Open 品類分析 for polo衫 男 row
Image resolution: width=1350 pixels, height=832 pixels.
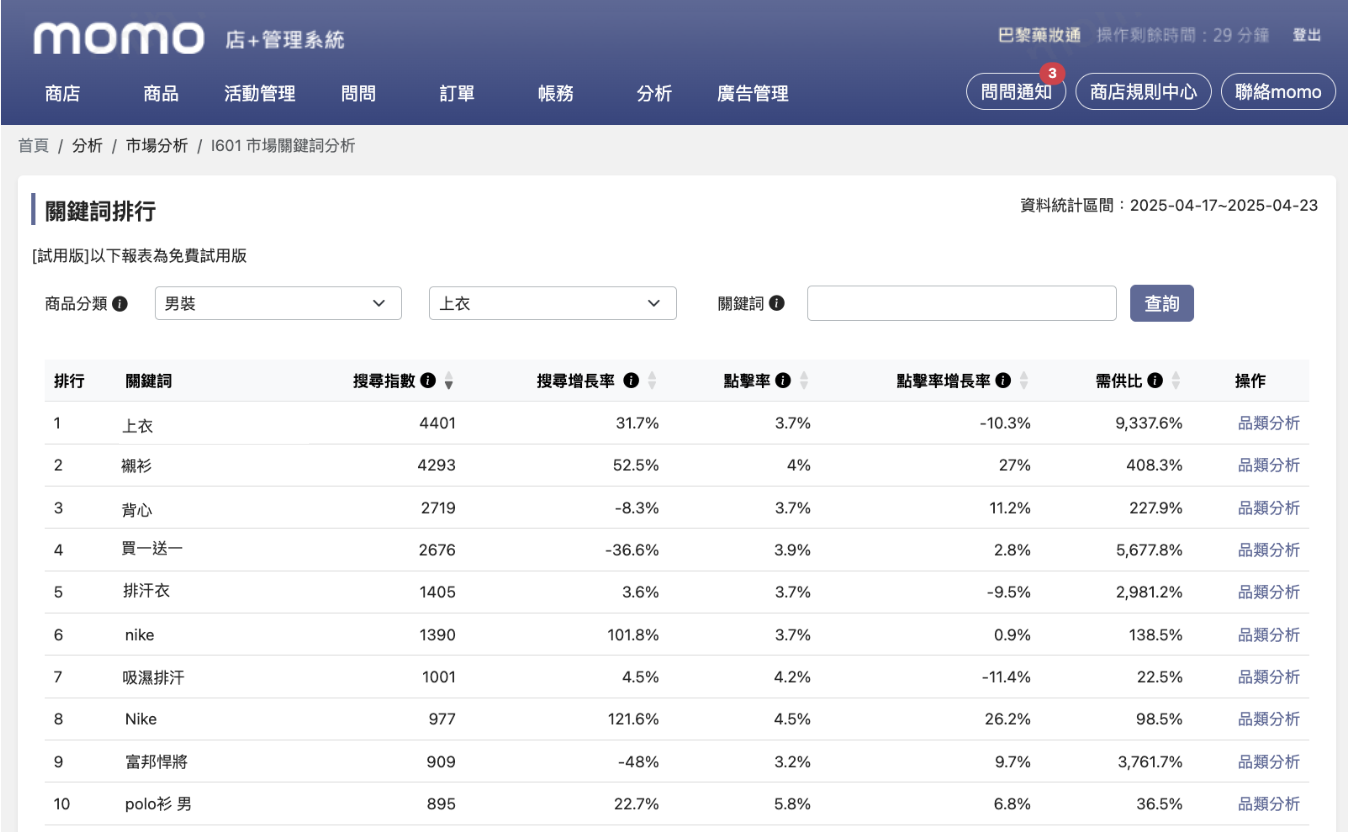tap(1269, 804)
